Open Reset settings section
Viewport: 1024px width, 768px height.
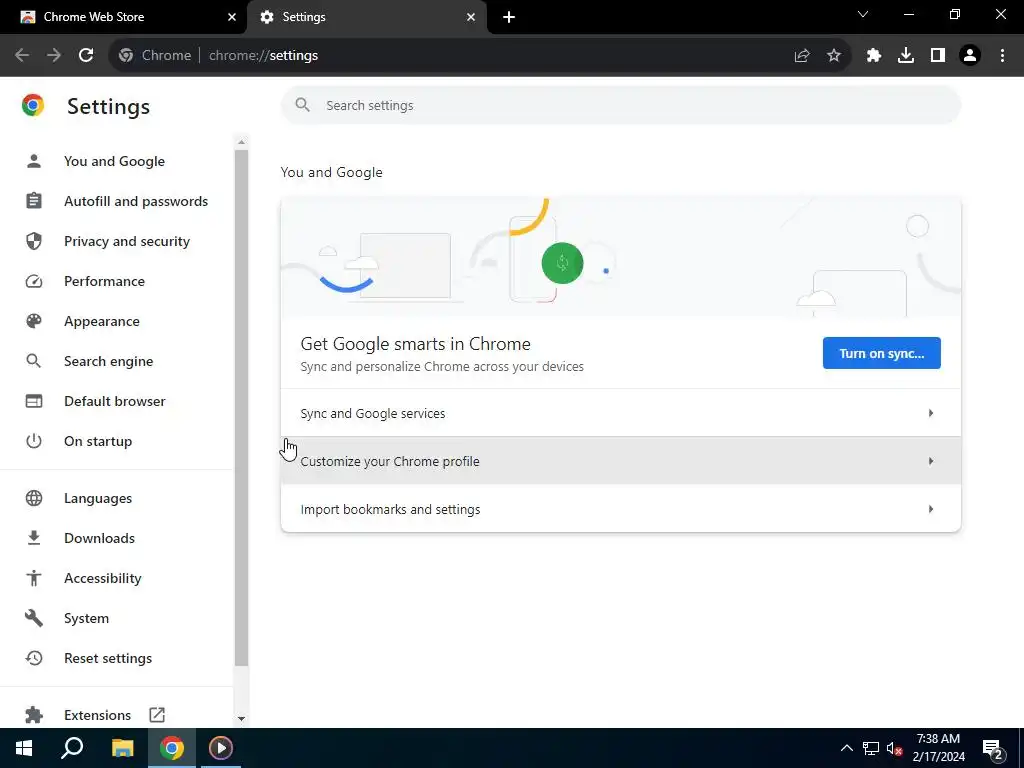click(108, 658)
